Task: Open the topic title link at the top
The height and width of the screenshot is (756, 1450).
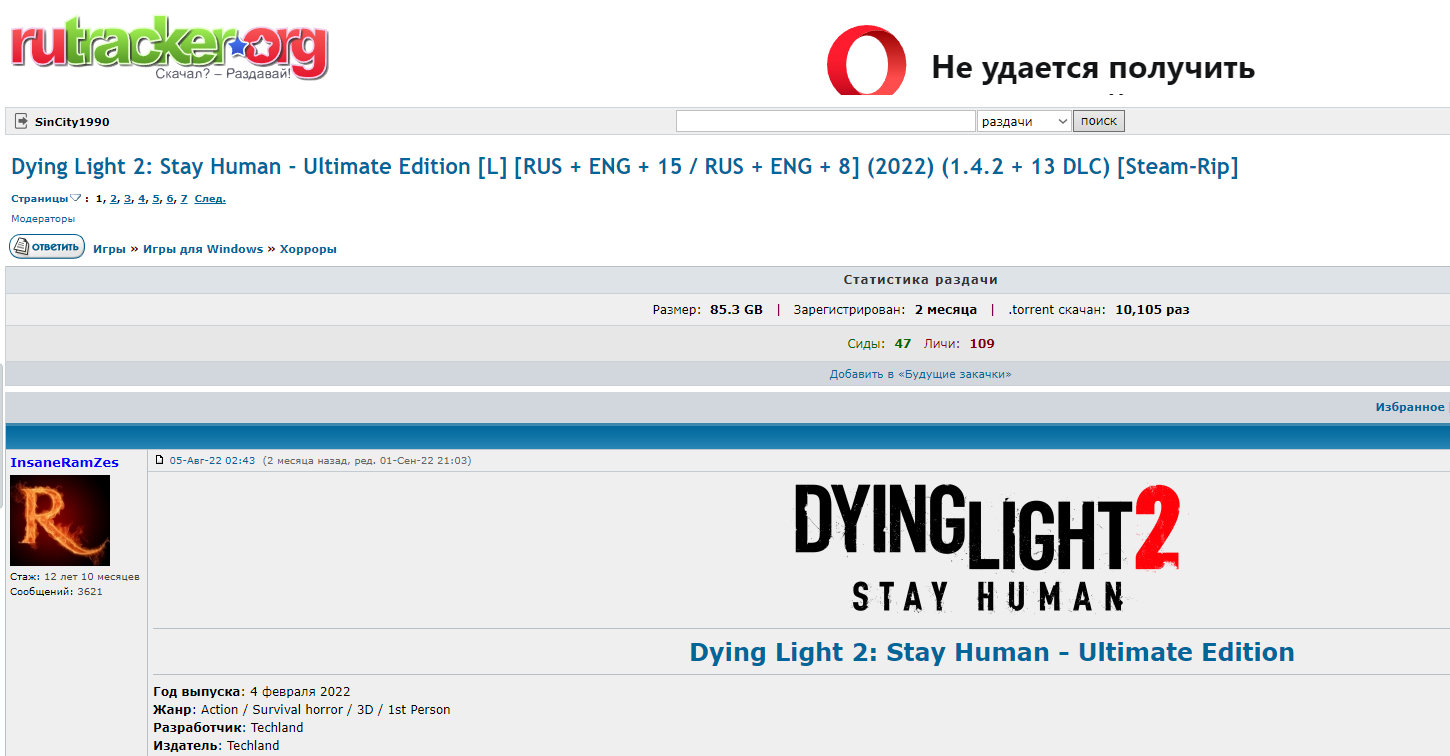Action: click(624, 167)
